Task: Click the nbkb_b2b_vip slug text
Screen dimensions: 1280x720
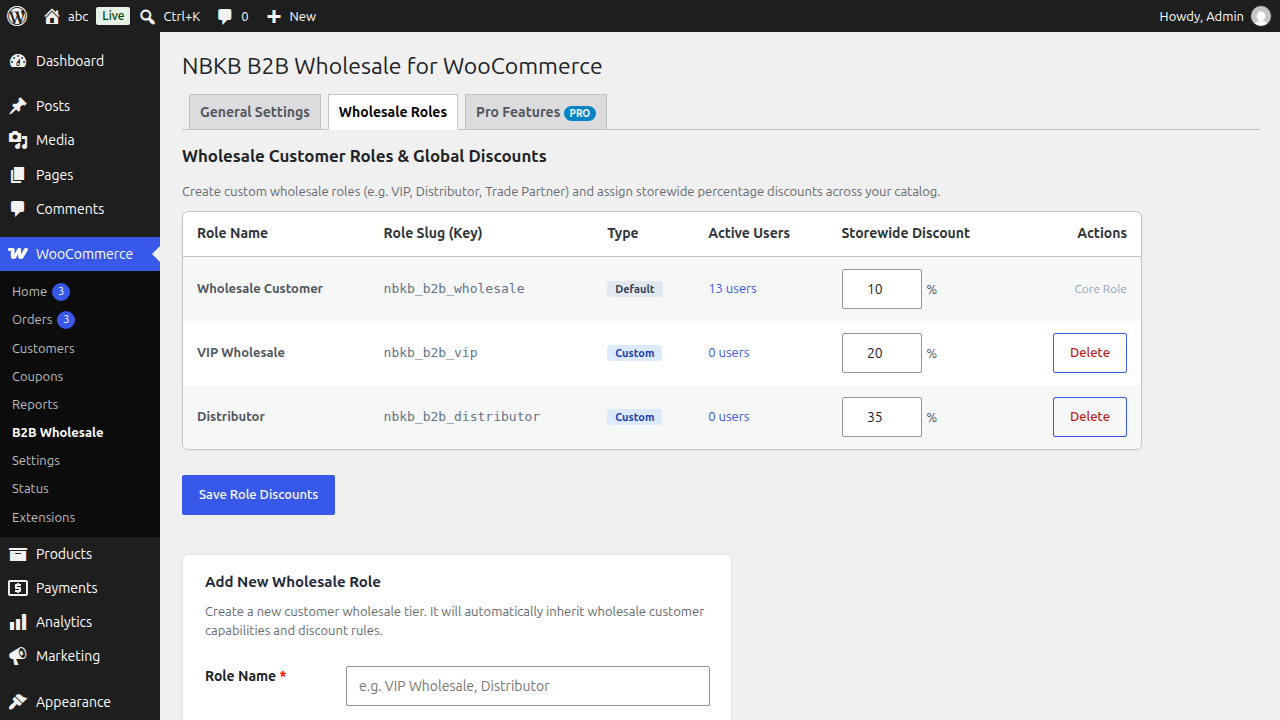Action: pos(431,353)
